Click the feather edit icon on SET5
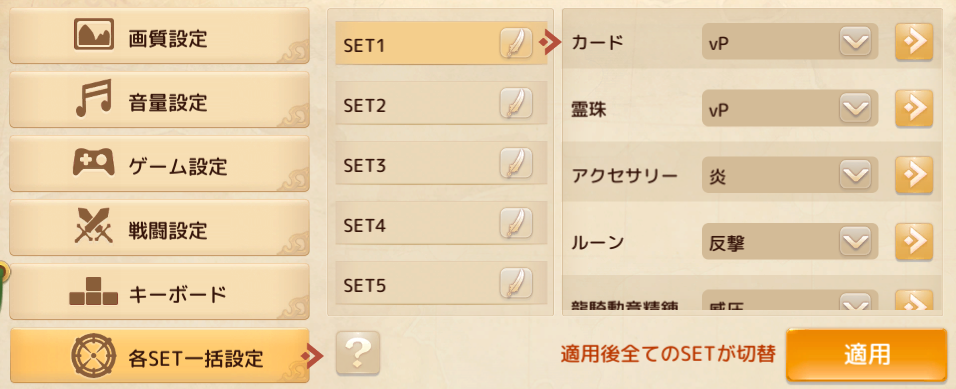The height and width of the screenshot is (389, 956). point(516,284)
